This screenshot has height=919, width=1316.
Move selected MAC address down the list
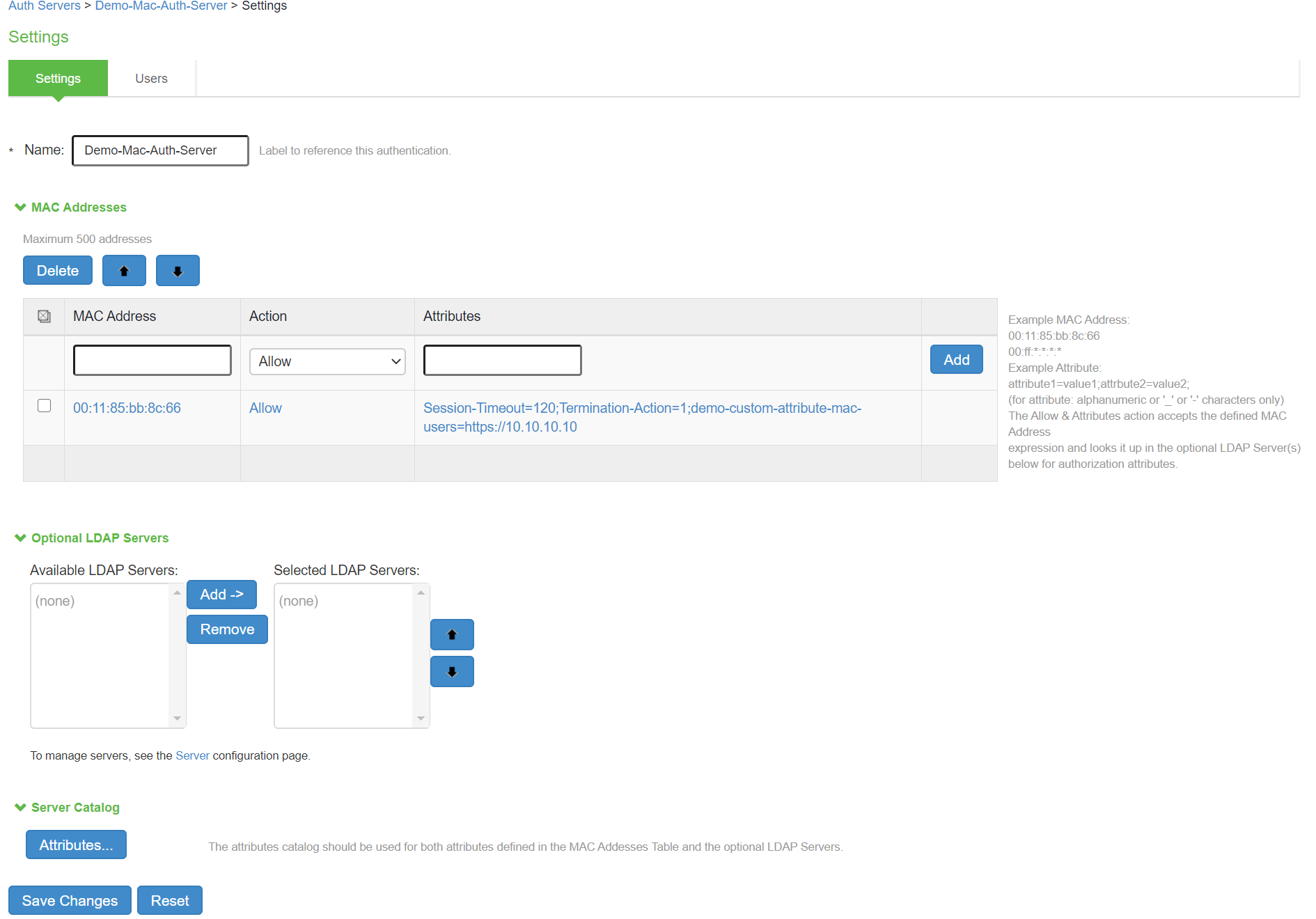[178, 270]
